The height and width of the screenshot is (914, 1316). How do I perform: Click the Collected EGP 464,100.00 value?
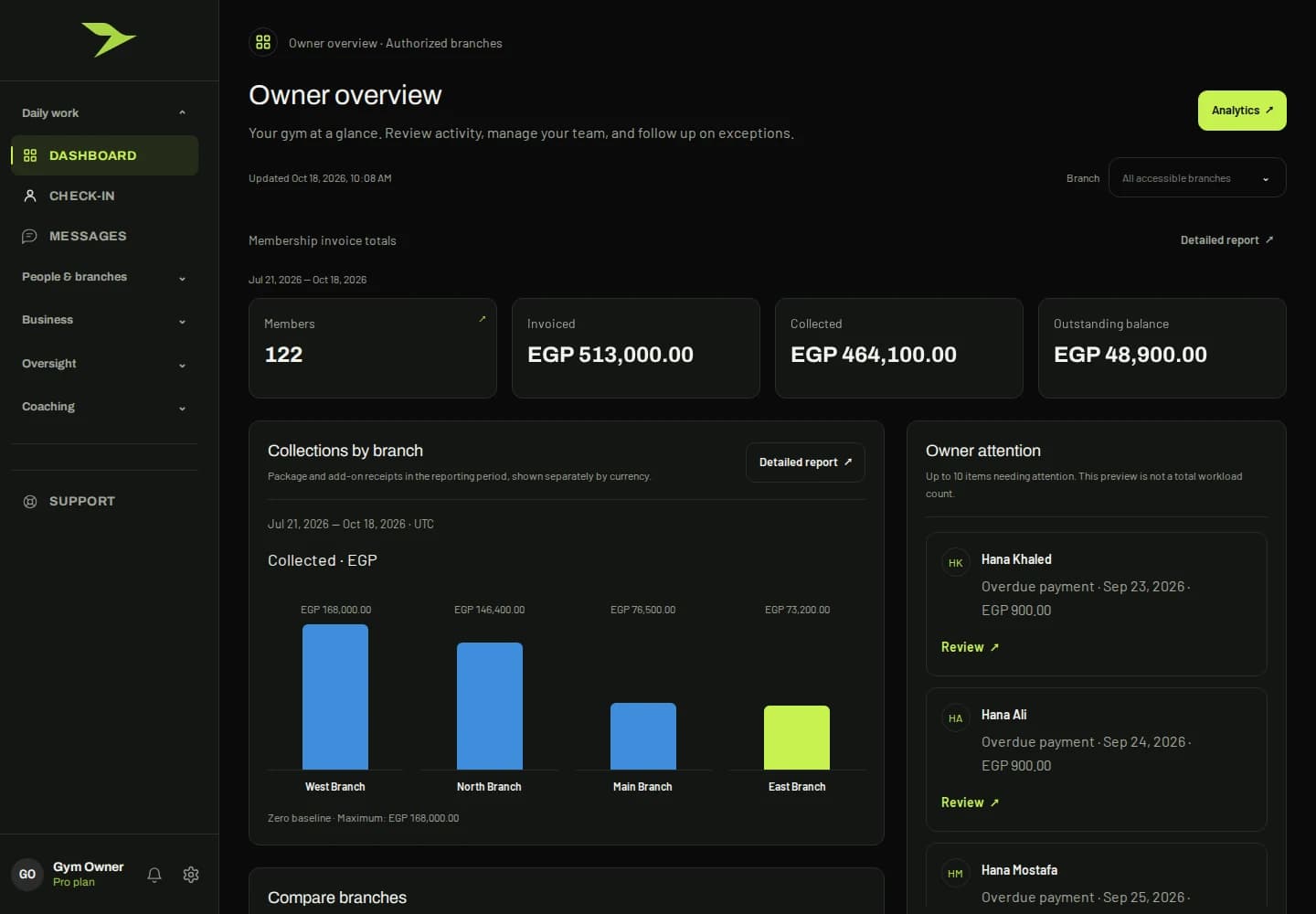click(x=874, y=355)
